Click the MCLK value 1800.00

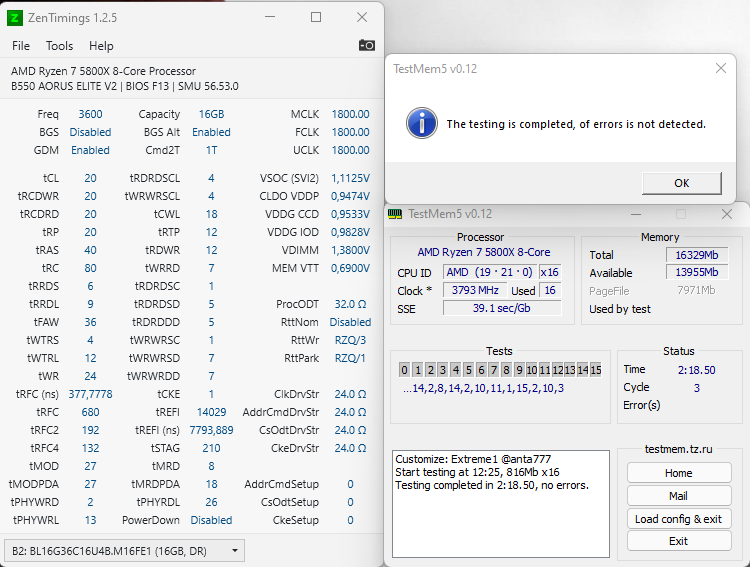(351, 114)
